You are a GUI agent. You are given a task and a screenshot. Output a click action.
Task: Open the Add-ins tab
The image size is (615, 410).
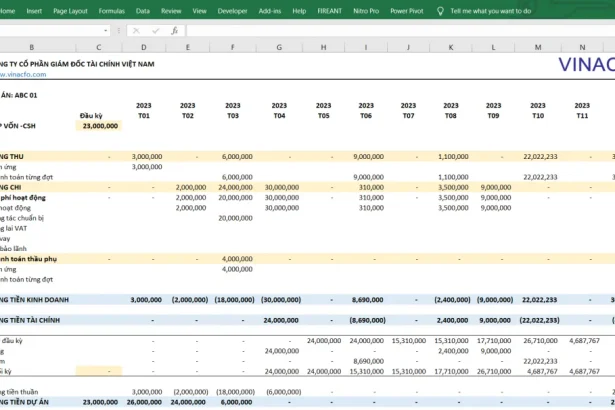(x=270, y=11)
